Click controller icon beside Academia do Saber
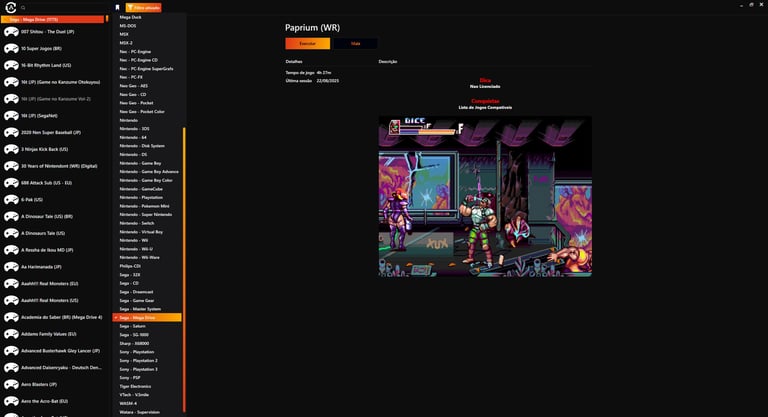768x417 pixels. pos(11,317)
